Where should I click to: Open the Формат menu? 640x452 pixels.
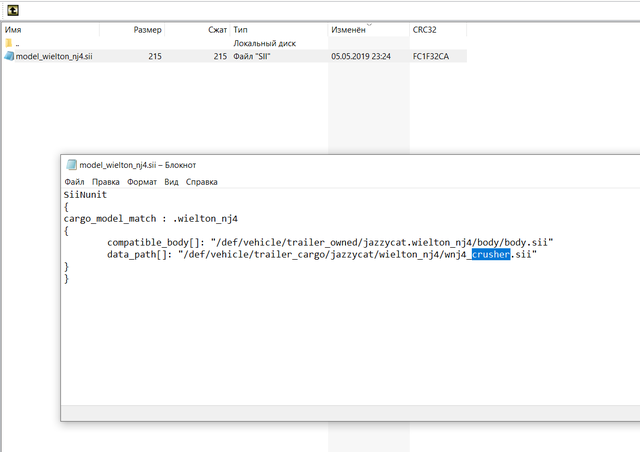click(x=141, y=182)
